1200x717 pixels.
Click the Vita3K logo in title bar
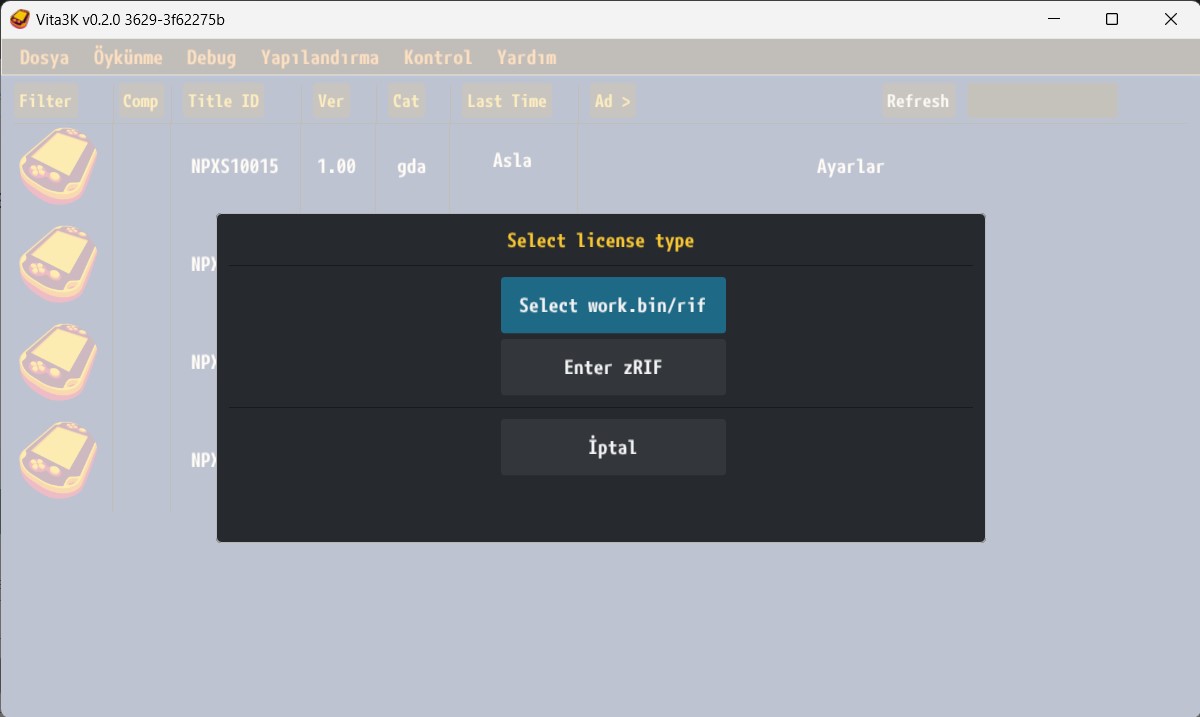(x=19, y=19)
